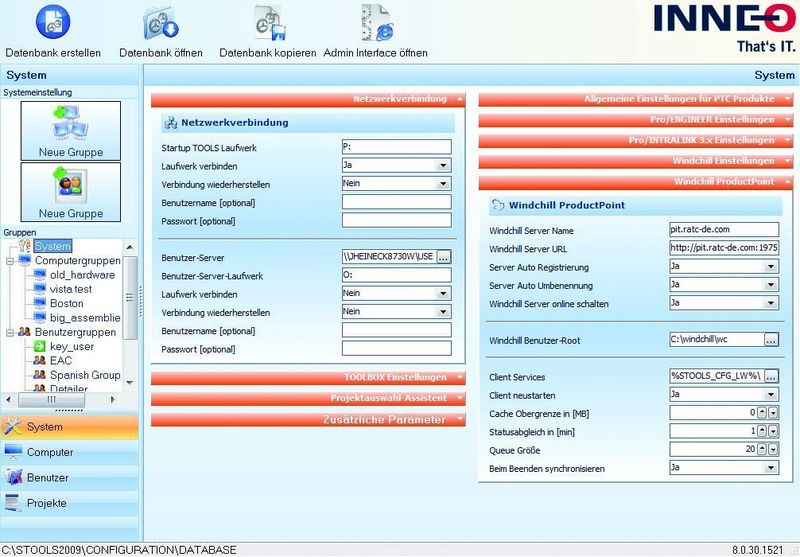Viewport: 800px width, 557px height.
Task: Switch to System navigation pane
Action: coord(69,426)
